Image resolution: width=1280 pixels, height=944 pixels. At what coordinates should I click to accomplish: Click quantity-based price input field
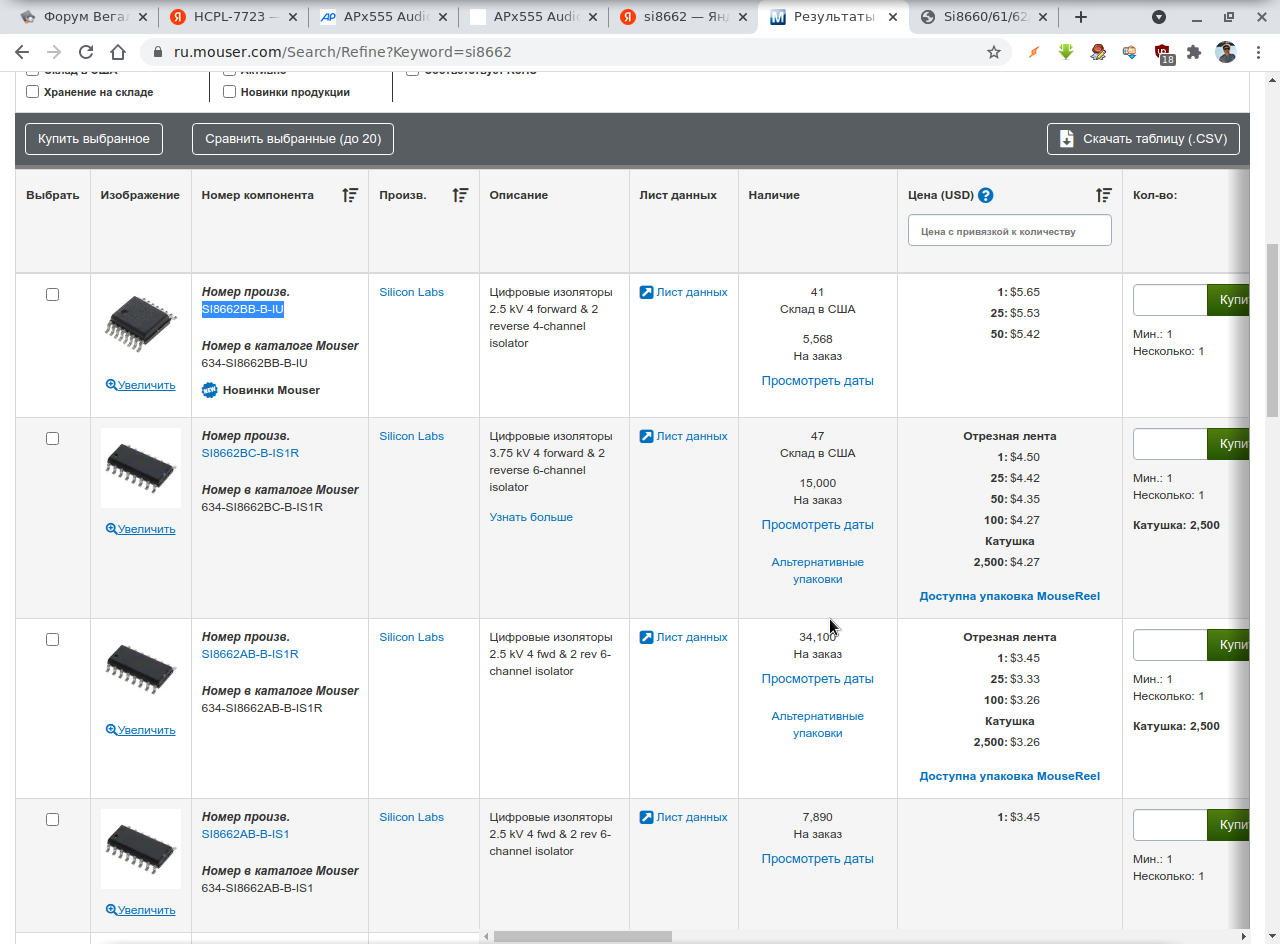tap(1009, 230)
